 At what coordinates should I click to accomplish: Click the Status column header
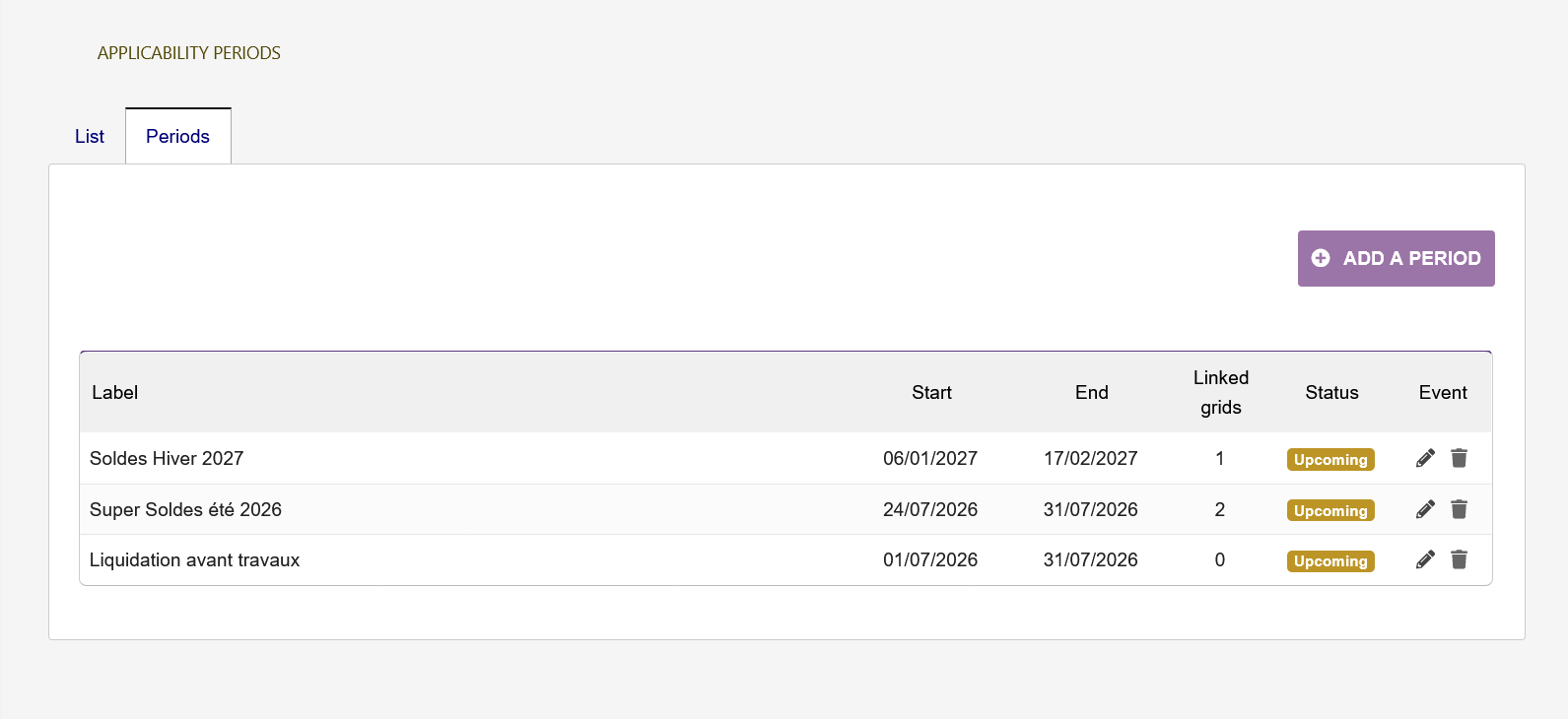(1331, 393)
